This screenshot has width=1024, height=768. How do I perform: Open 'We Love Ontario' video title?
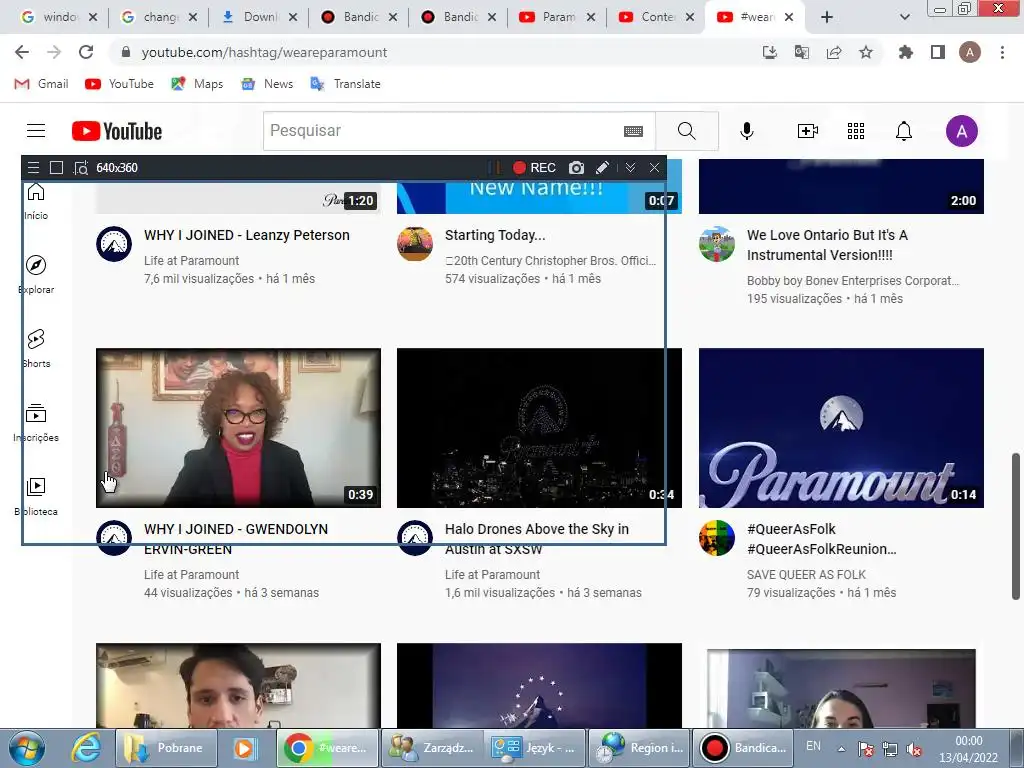827,245
